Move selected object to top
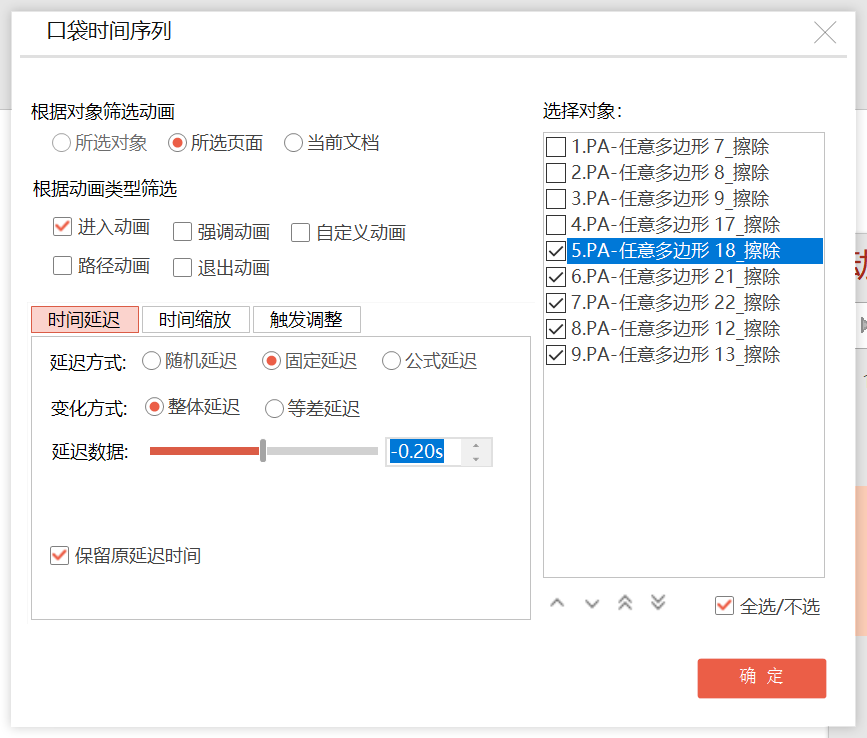Viewport: 867px width, 738px height. click(625, 603)
